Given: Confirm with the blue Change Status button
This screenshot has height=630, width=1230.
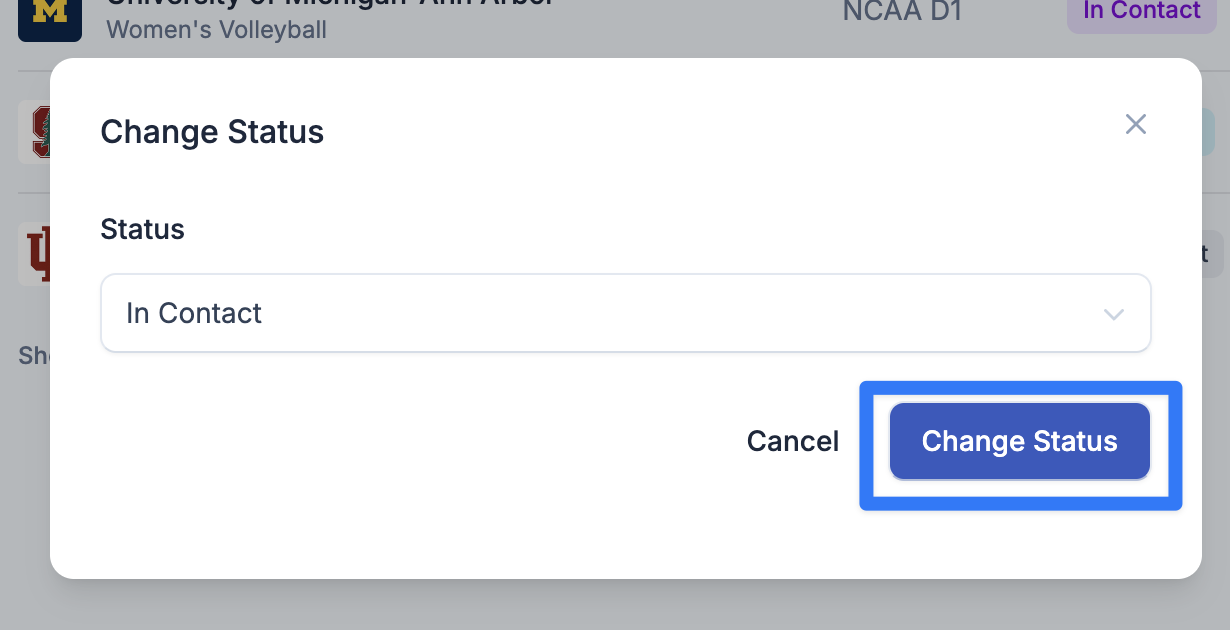Looking at the screenshot, I should pos(1020,441).
